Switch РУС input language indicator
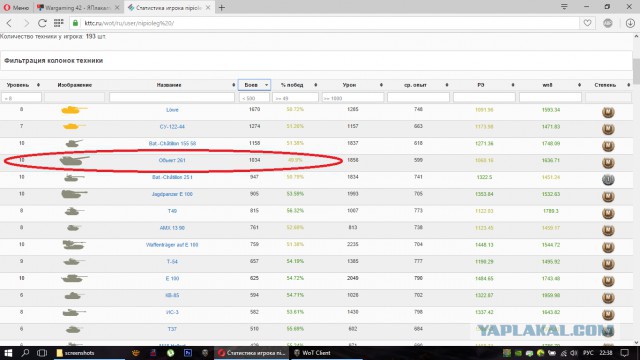Screen dimensions: 640x360 tap(588, 353)
